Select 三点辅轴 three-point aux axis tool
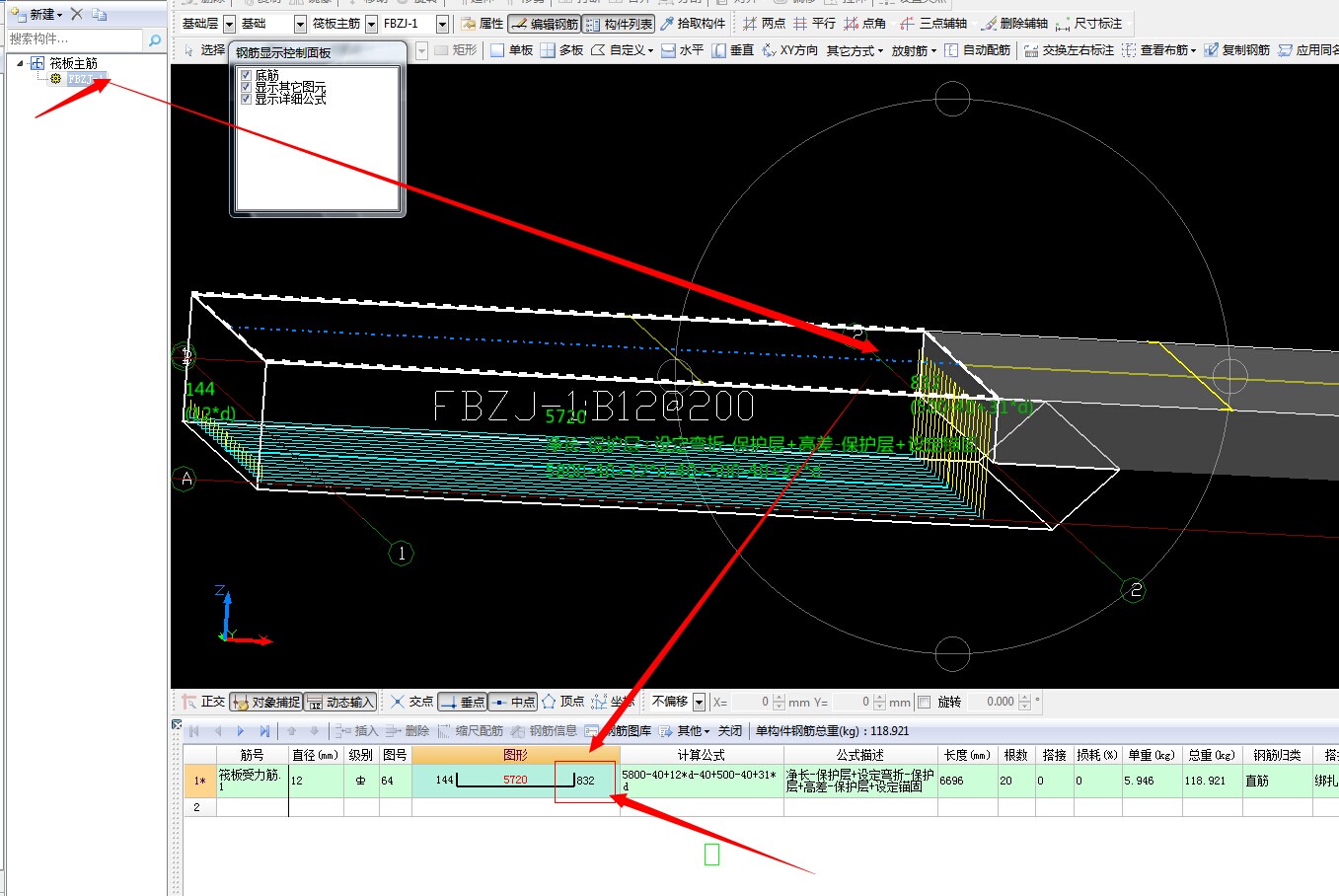The image size is (1339, 896). [932, 24]
